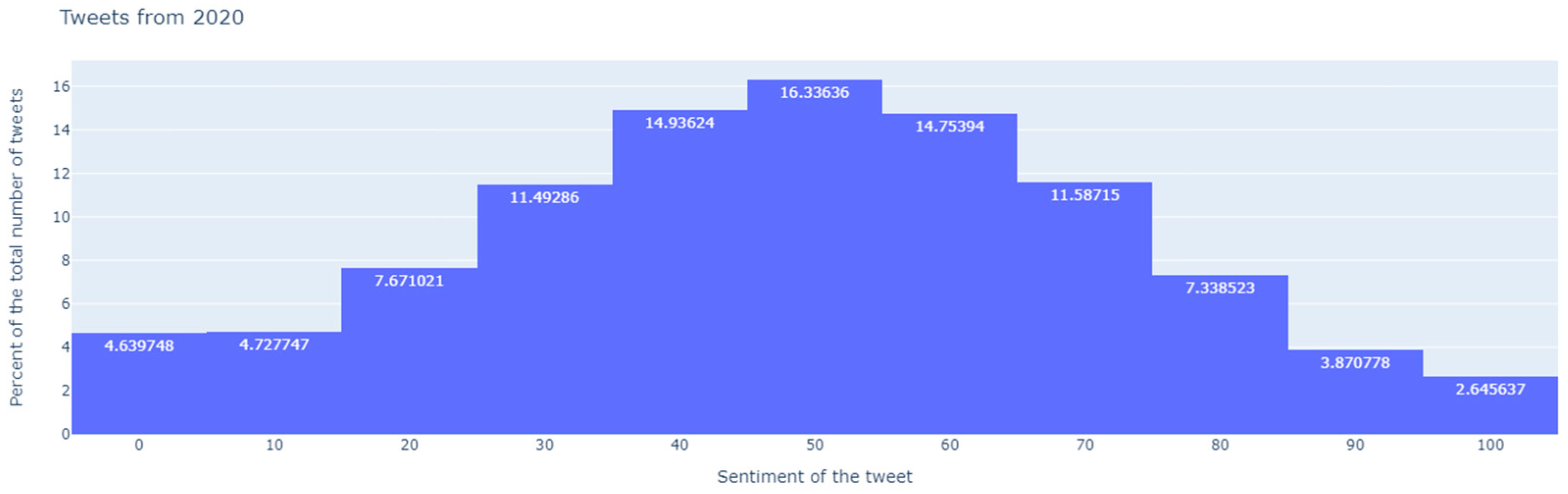1568x494 pixels.
Task: Click the x-axis tick label 30
Action: click(544, 445)
